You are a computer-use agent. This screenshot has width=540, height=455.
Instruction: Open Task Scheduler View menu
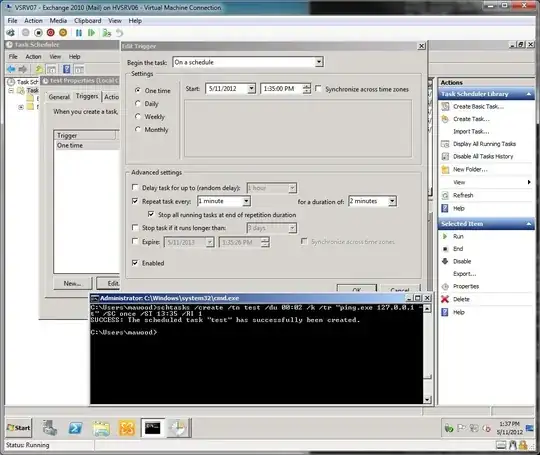point(55,56)
